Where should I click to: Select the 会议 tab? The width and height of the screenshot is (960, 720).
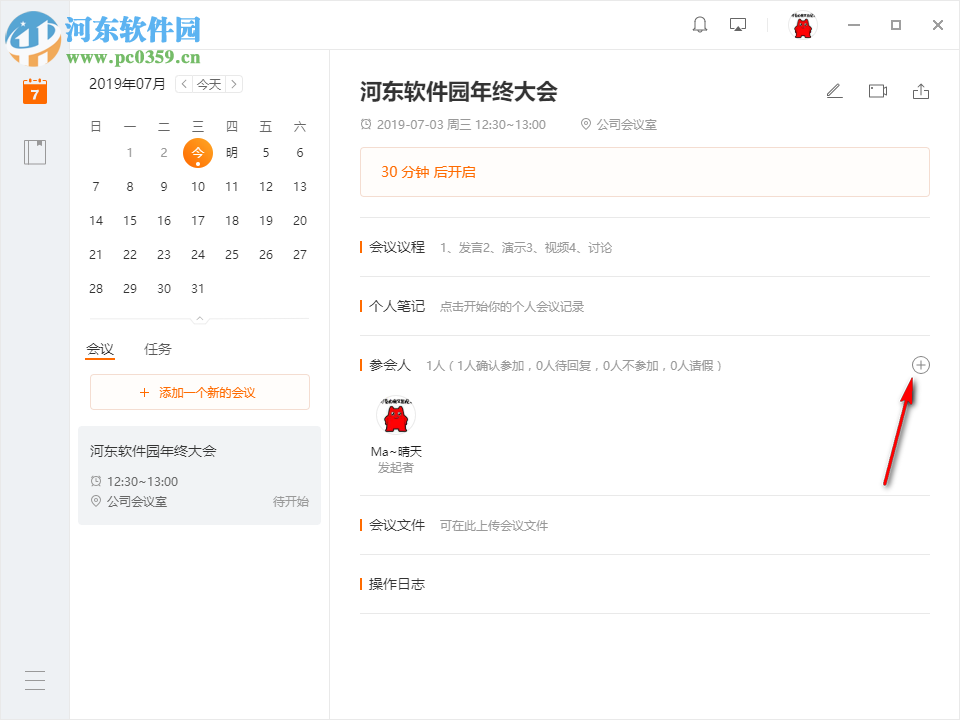[100, 349]
